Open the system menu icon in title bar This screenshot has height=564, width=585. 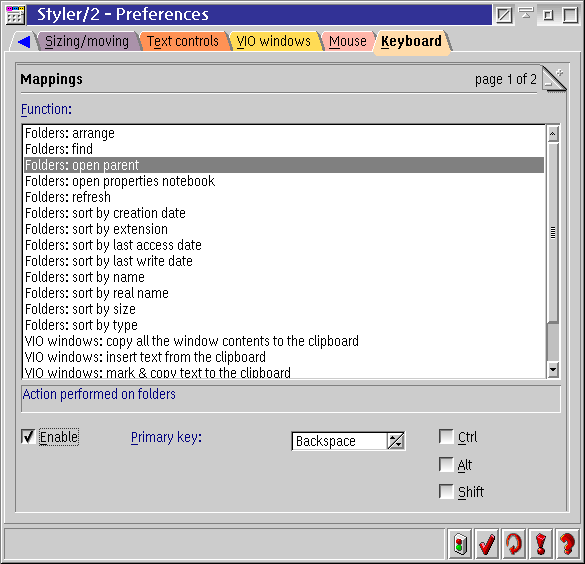point(15,15)
